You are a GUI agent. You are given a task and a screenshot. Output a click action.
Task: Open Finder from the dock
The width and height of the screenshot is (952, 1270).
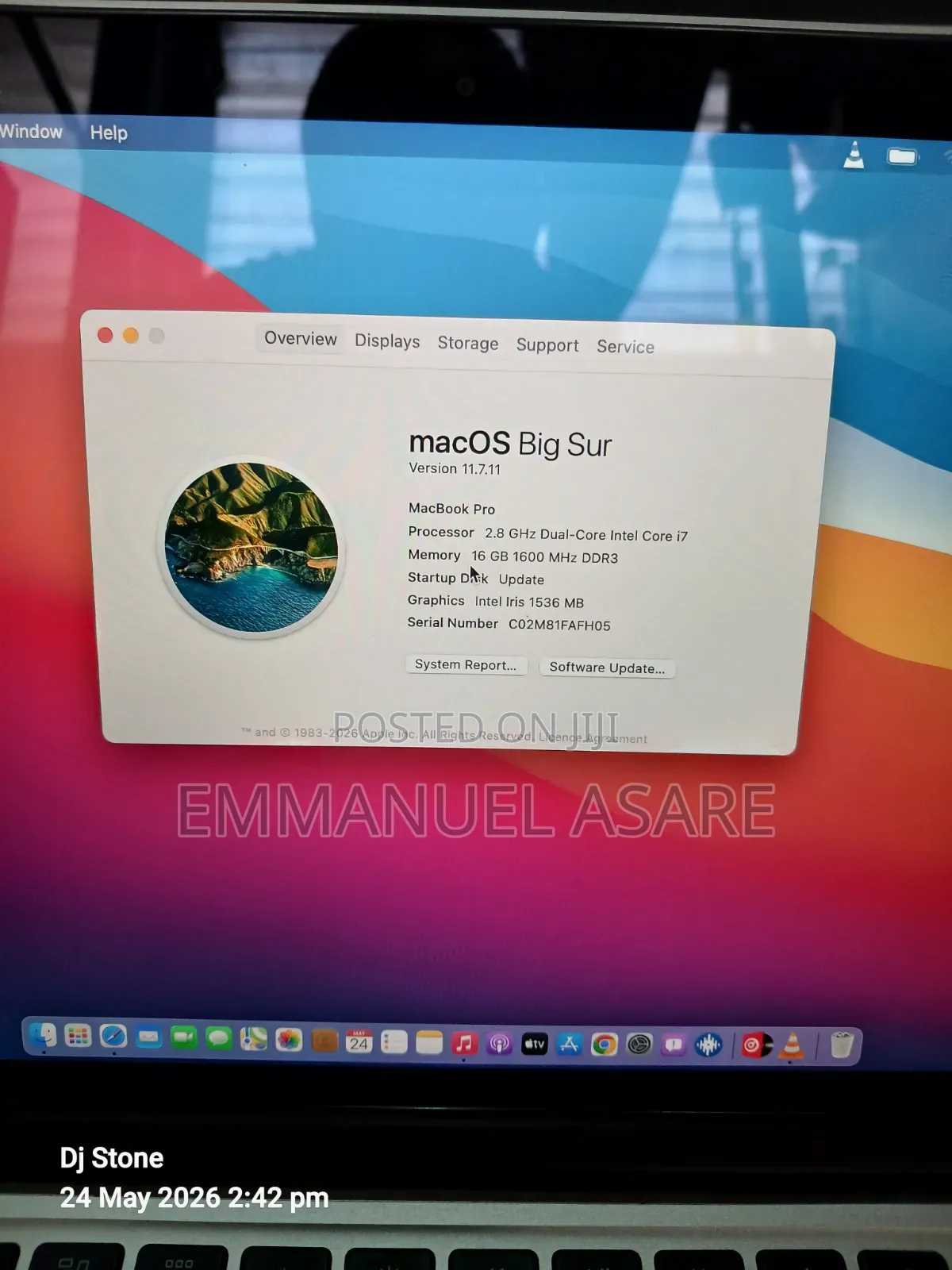[x=43, y=1036]
